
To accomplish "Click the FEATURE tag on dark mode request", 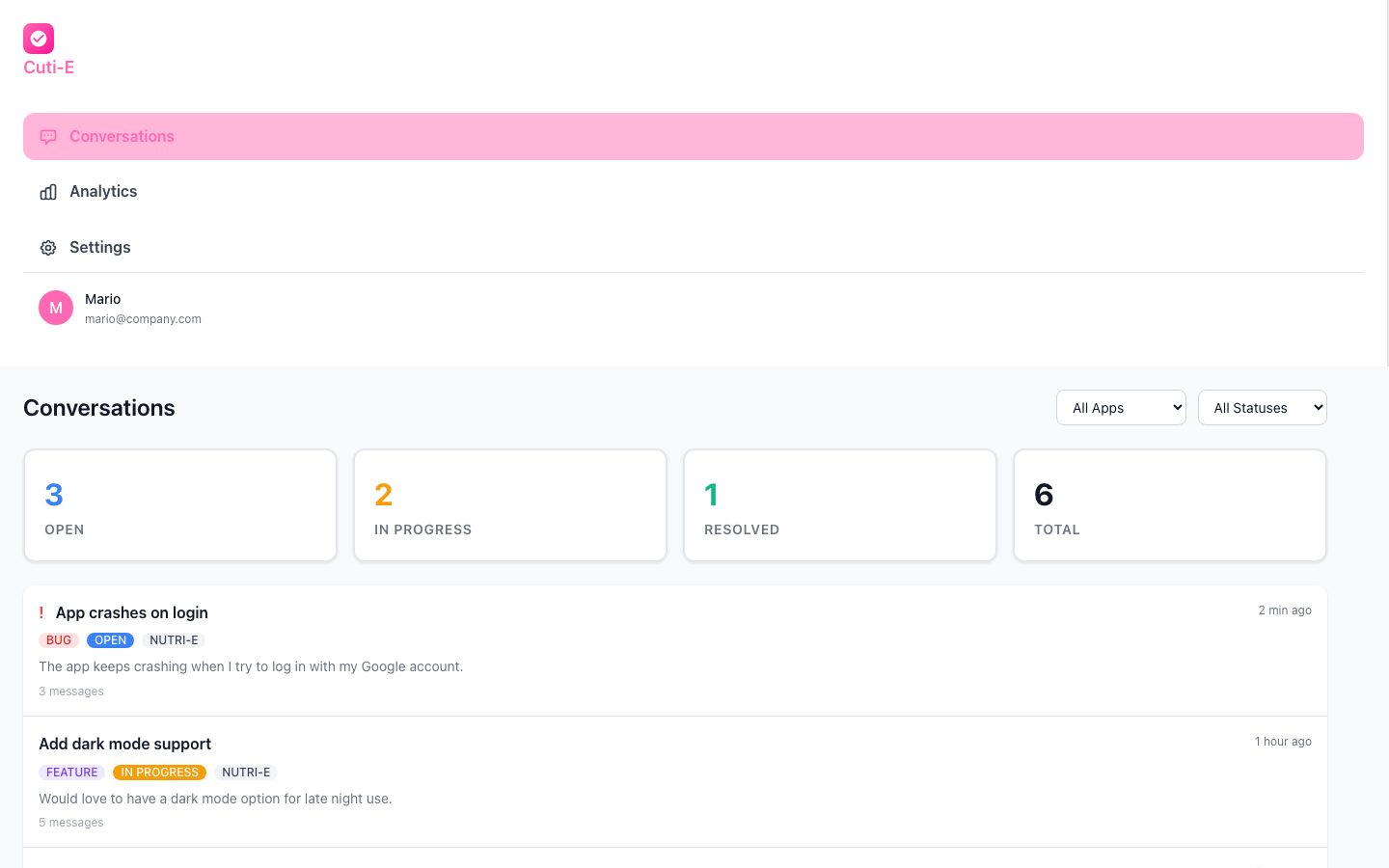I will pyautogui.click(x=71, y=772).
